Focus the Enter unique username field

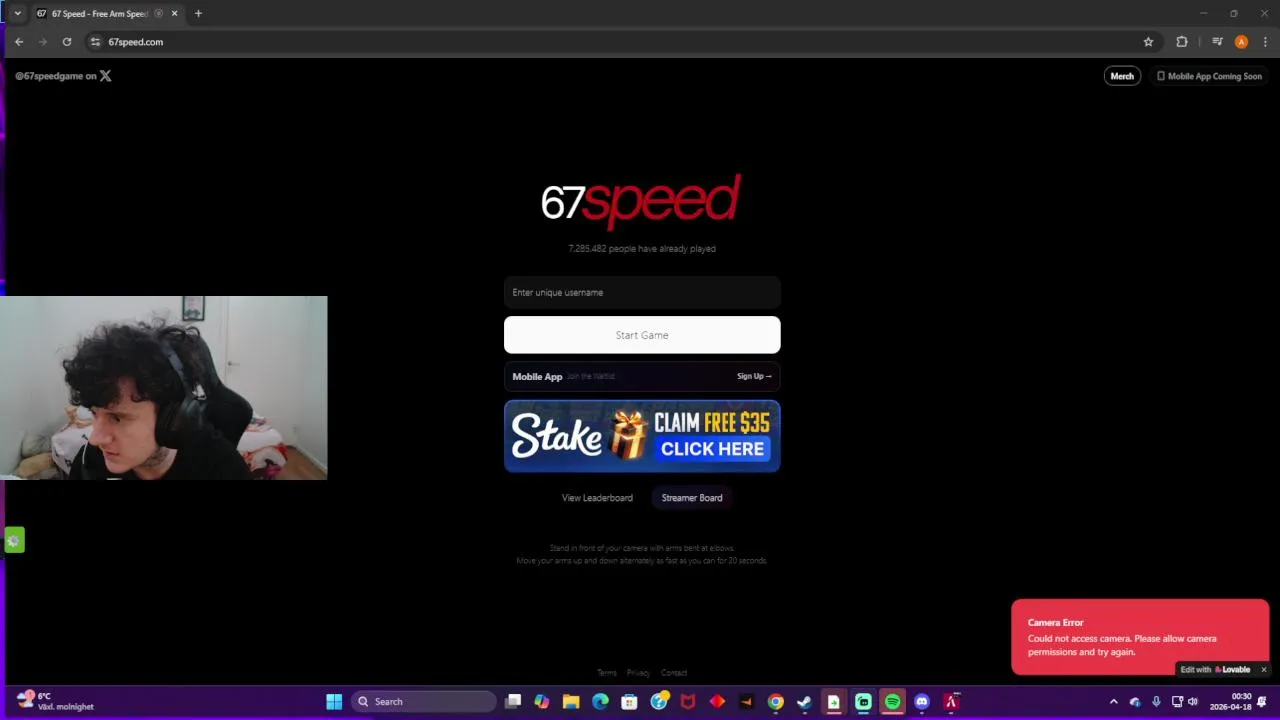click(642, 292)
